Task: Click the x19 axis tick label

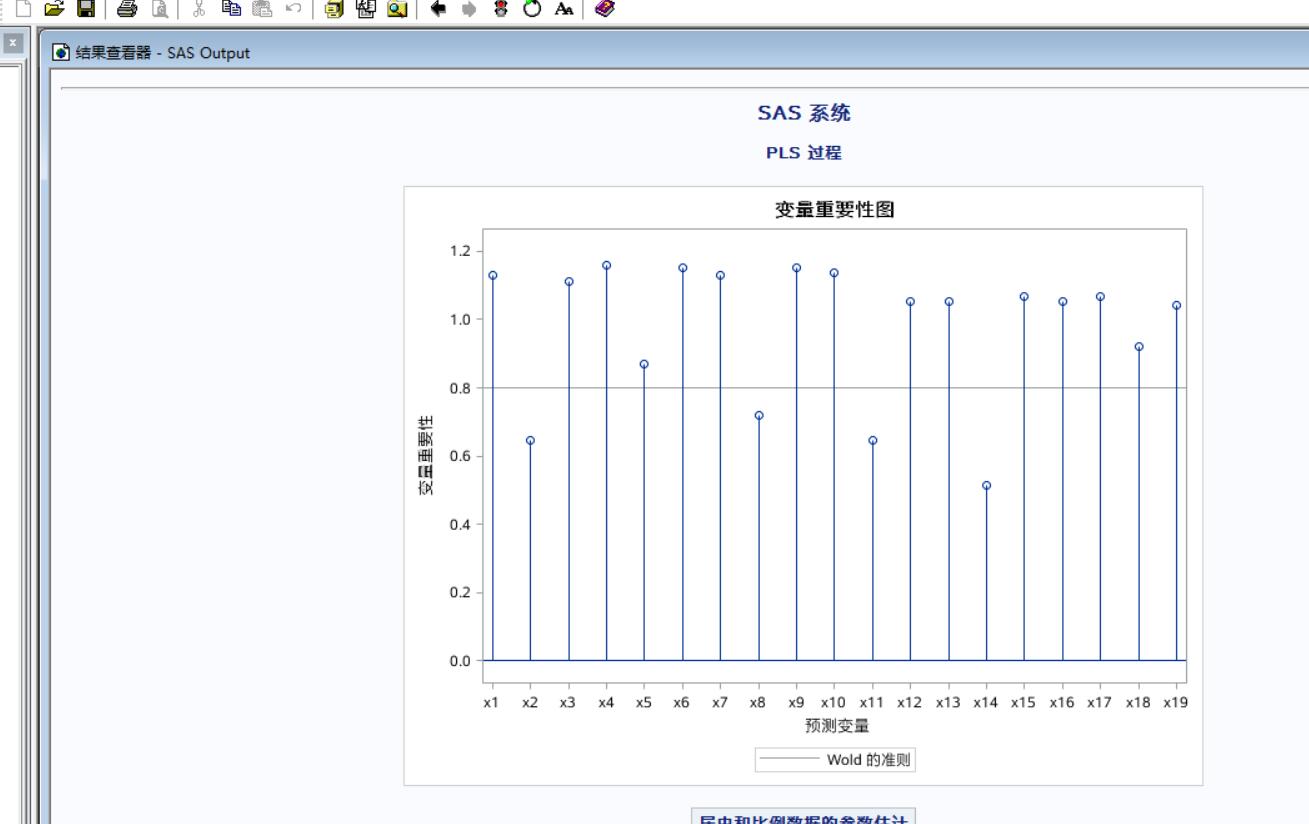Action: [x=1176, y=703]
